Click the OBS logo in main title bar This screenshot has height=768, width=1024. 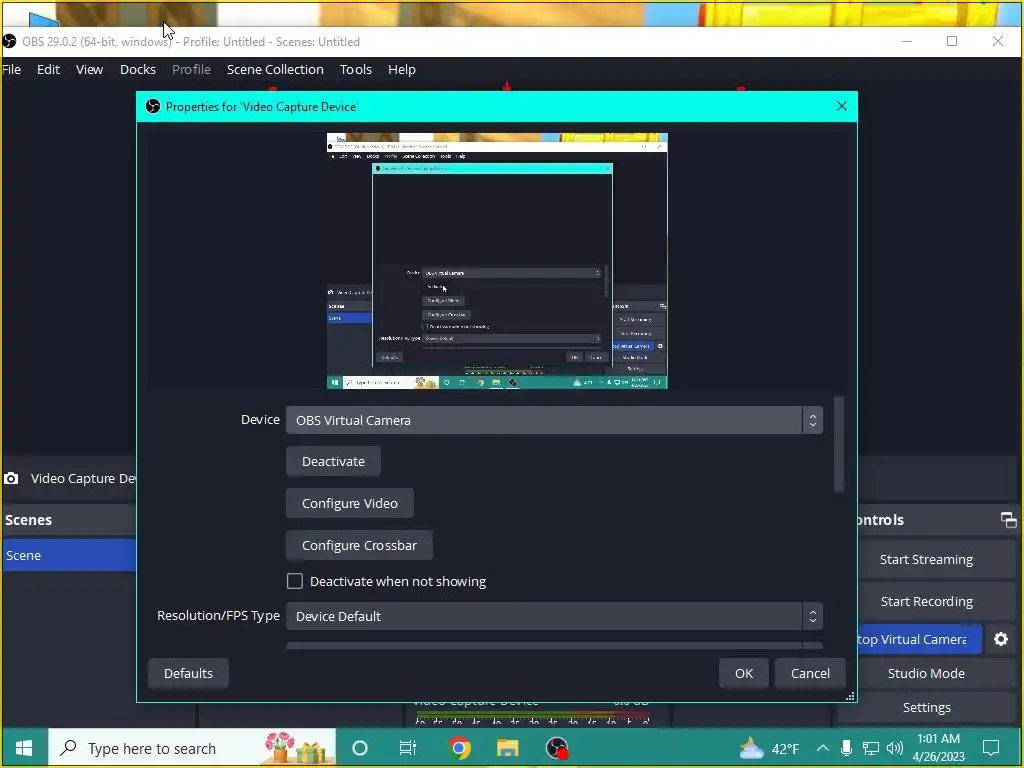9,41
